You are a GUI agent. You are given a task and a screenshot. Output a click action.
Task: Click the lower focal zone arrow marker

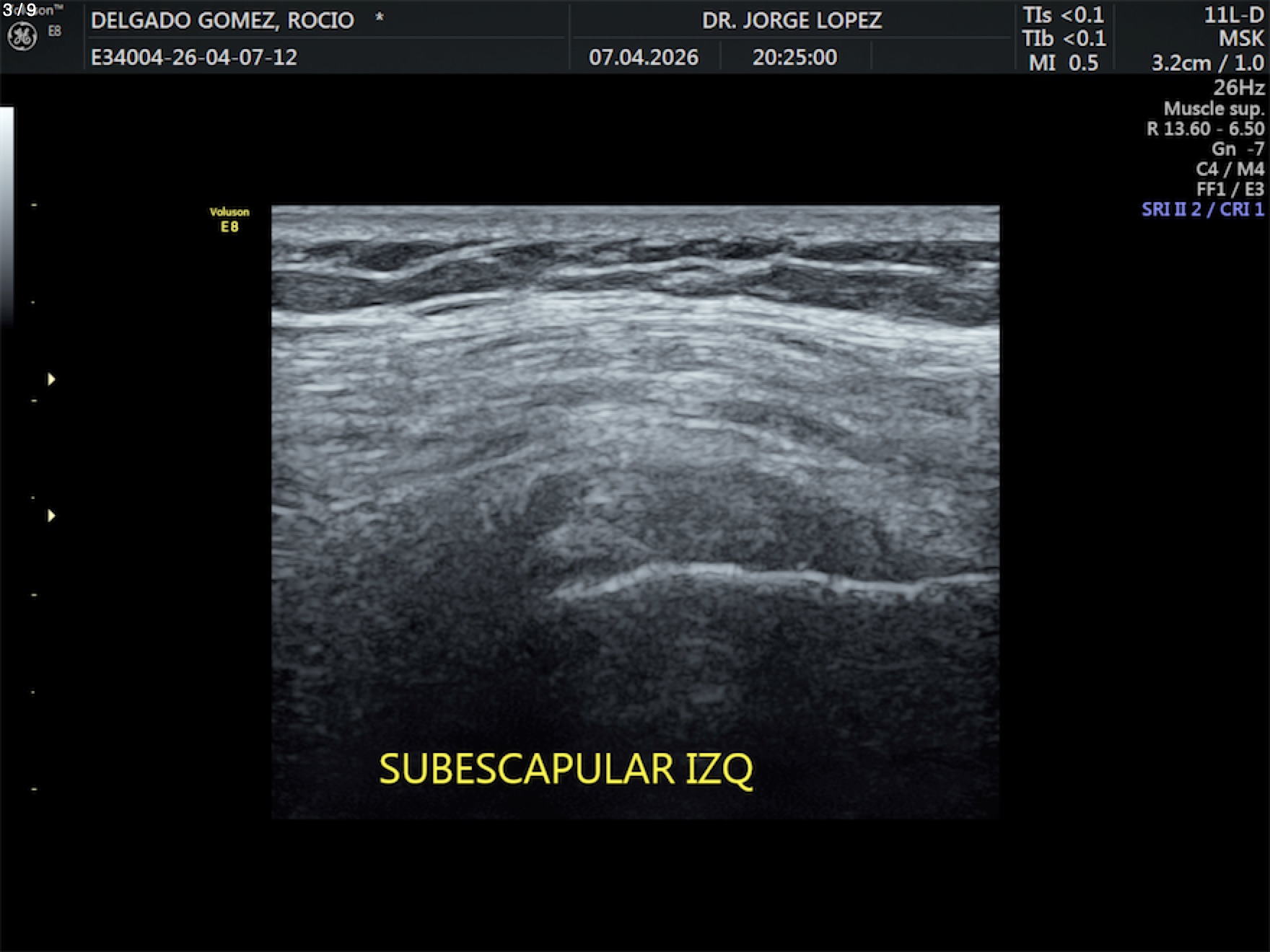pos(51,516)
